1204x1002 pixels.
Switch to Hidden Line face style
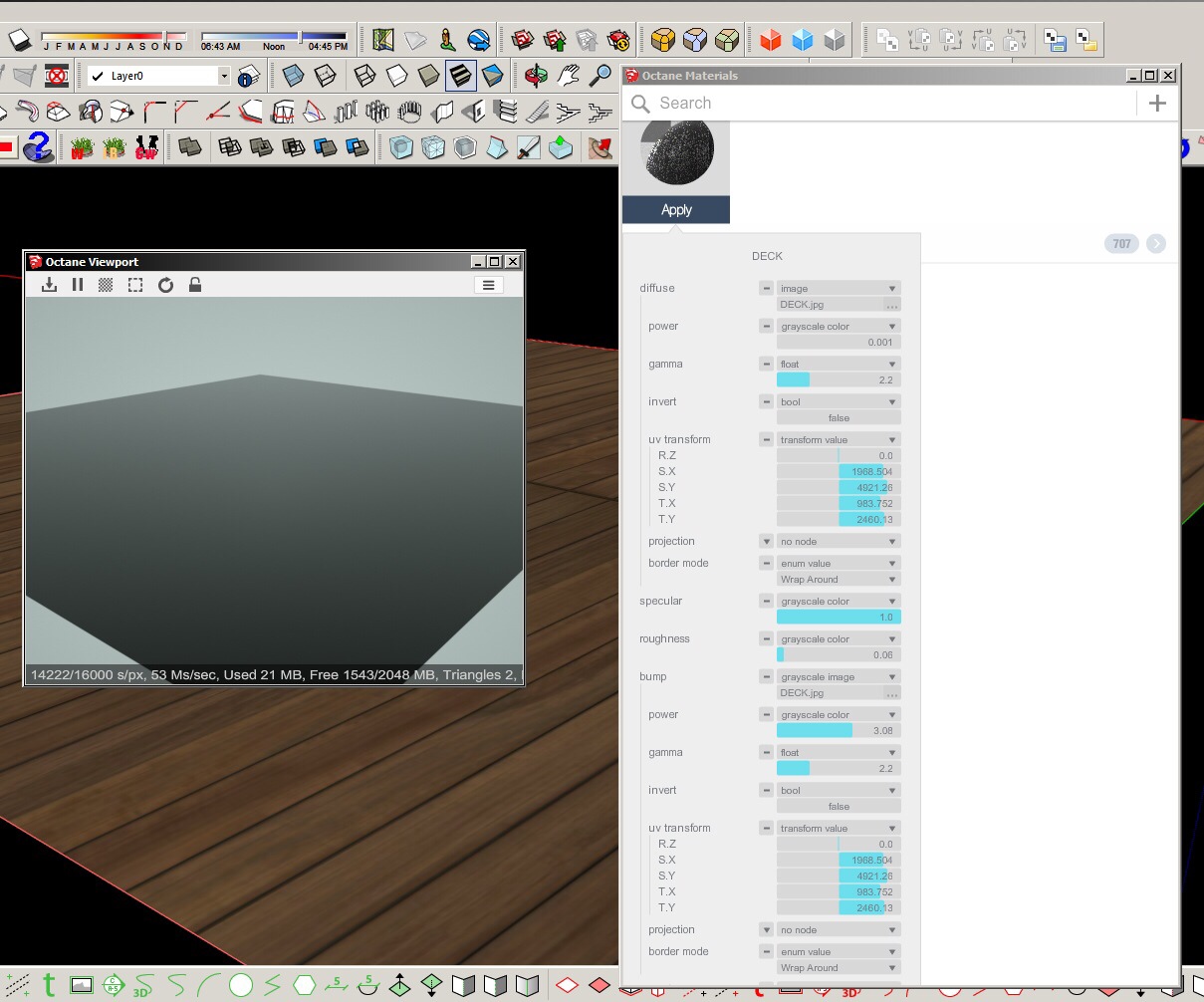[397, 76]
